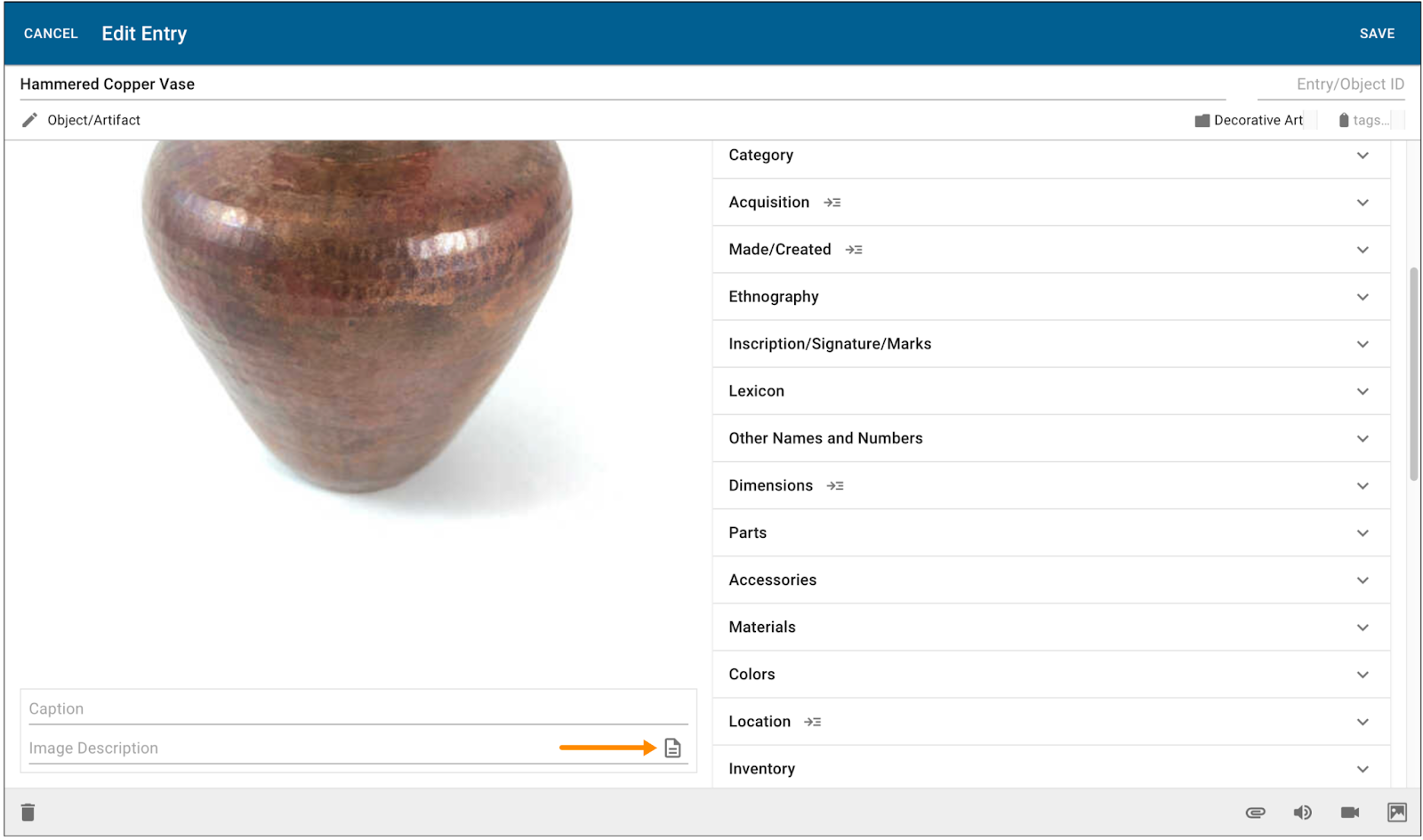Click the trash delete icon

pyautogui.click(x=28, y=812)
